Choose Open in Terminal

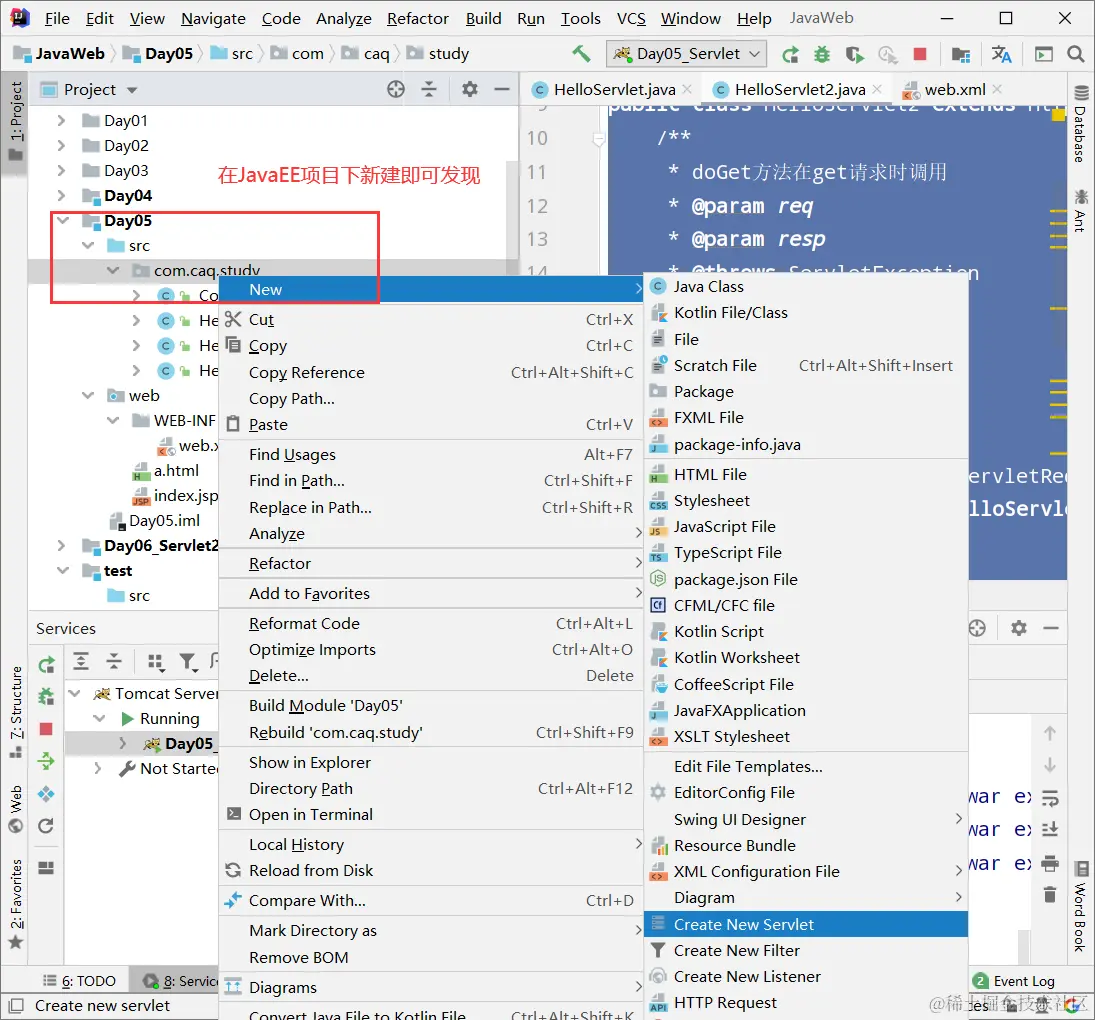click(431, 814)
